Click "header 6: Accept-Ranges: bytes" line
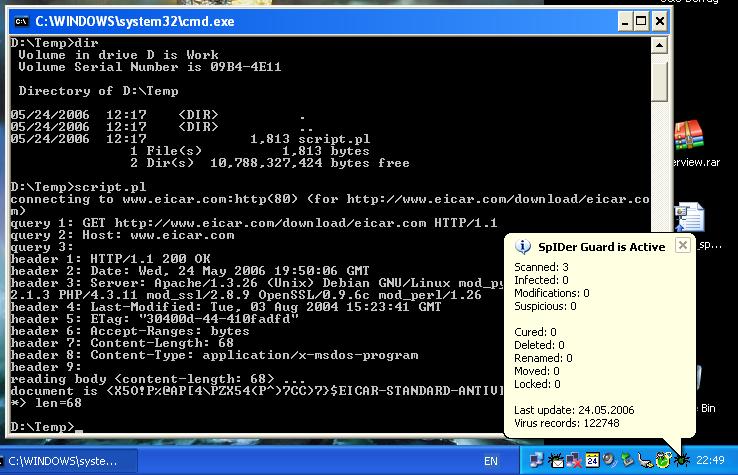 130,331
